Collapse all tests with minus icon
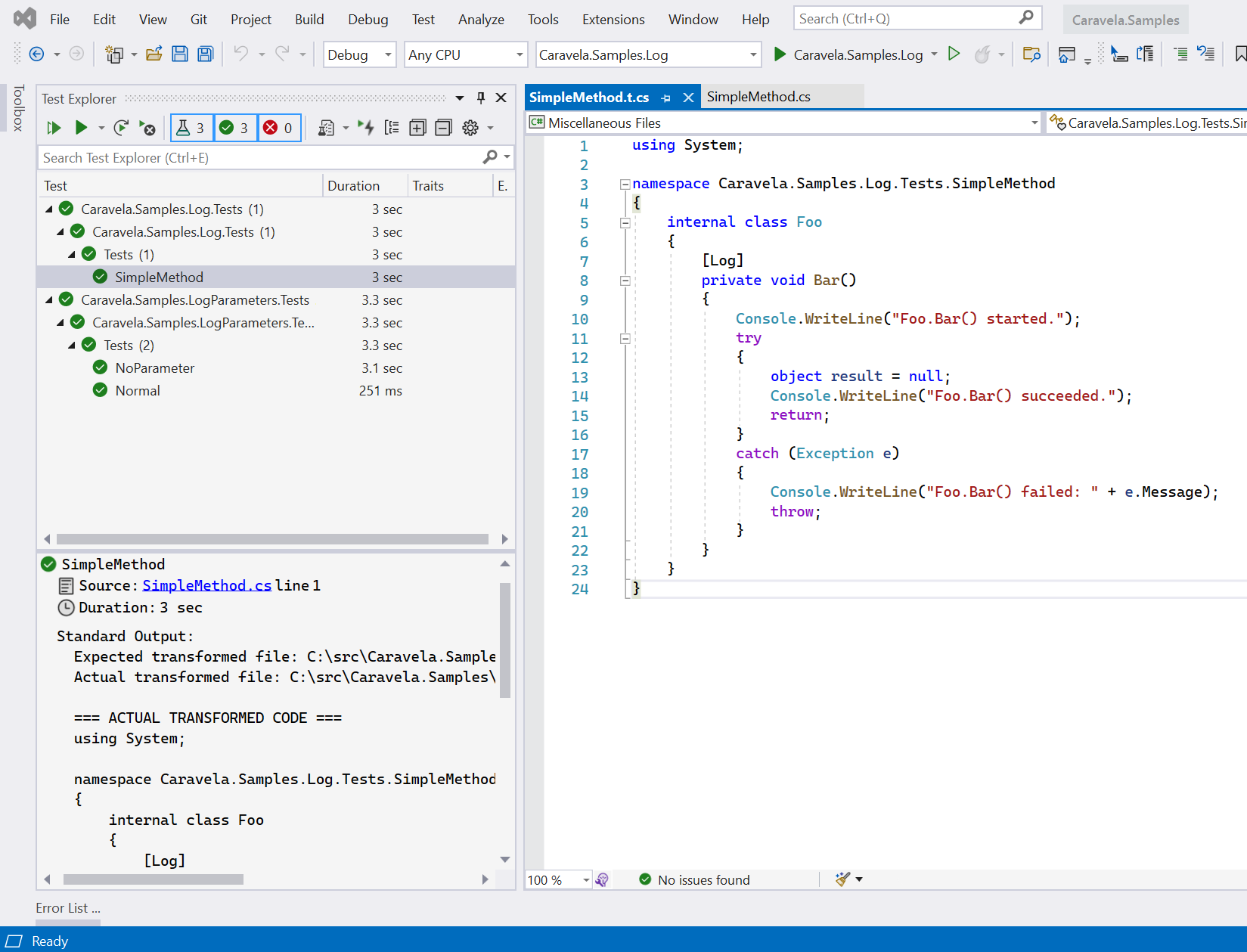Screen dimensions: 1247x952 pyautogui.click(x=444, y=129)
